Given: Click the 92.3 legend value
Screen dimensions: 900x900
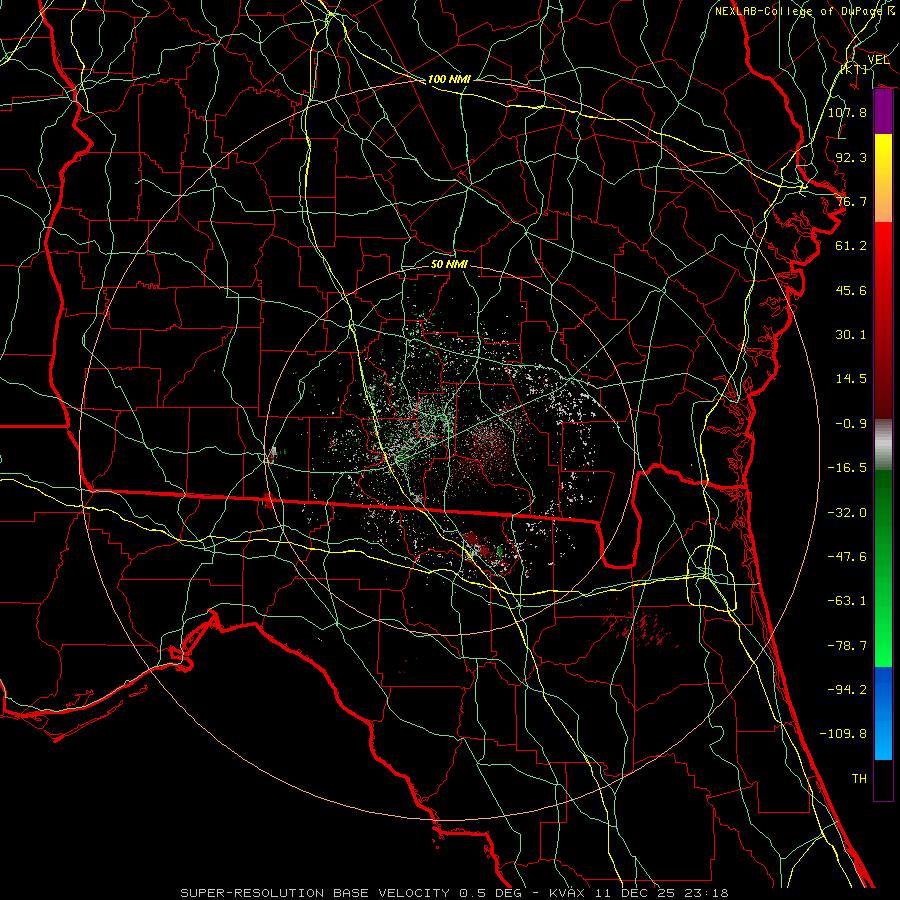Looking at the screenshot, I should click(851, 157).
